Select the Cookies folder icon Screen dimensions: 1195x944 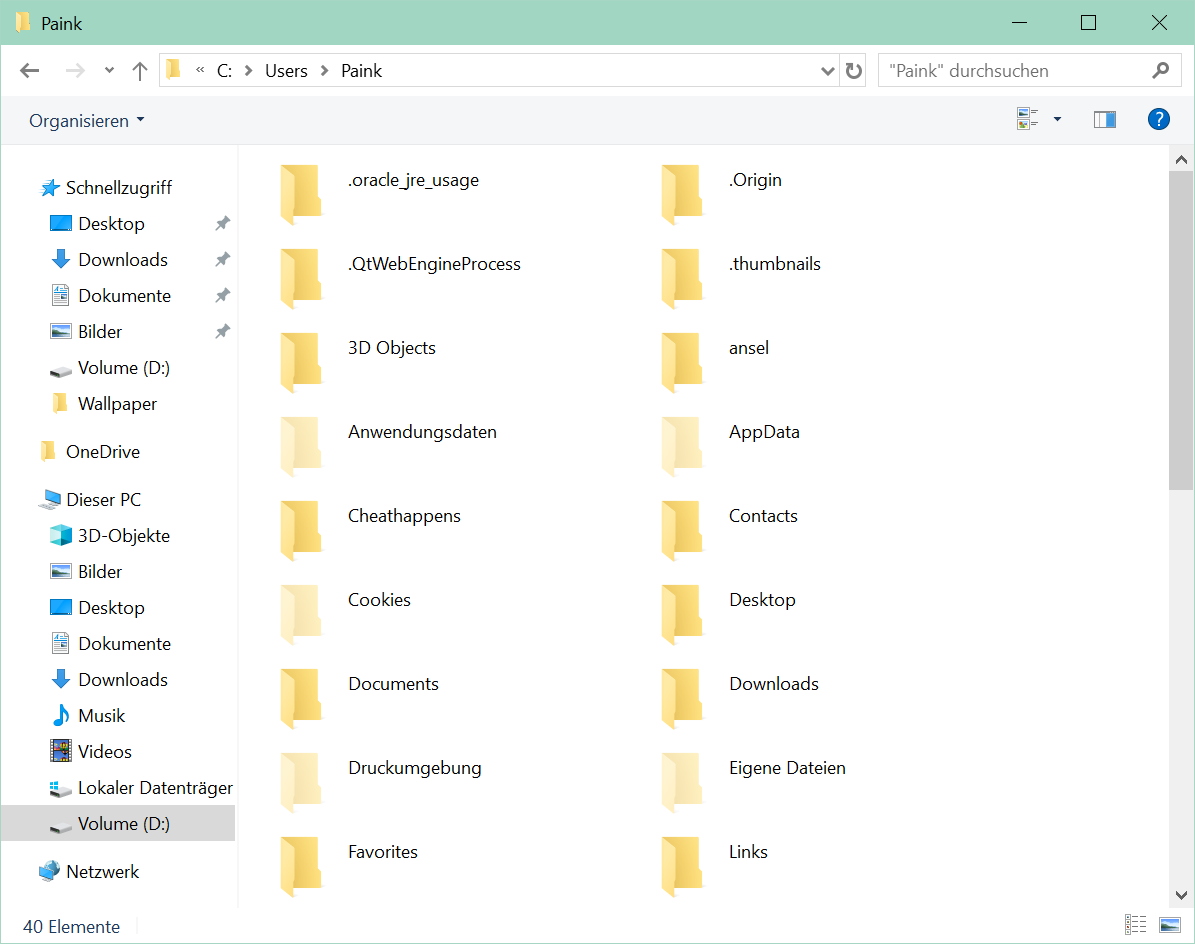click(x=301, y=614)
